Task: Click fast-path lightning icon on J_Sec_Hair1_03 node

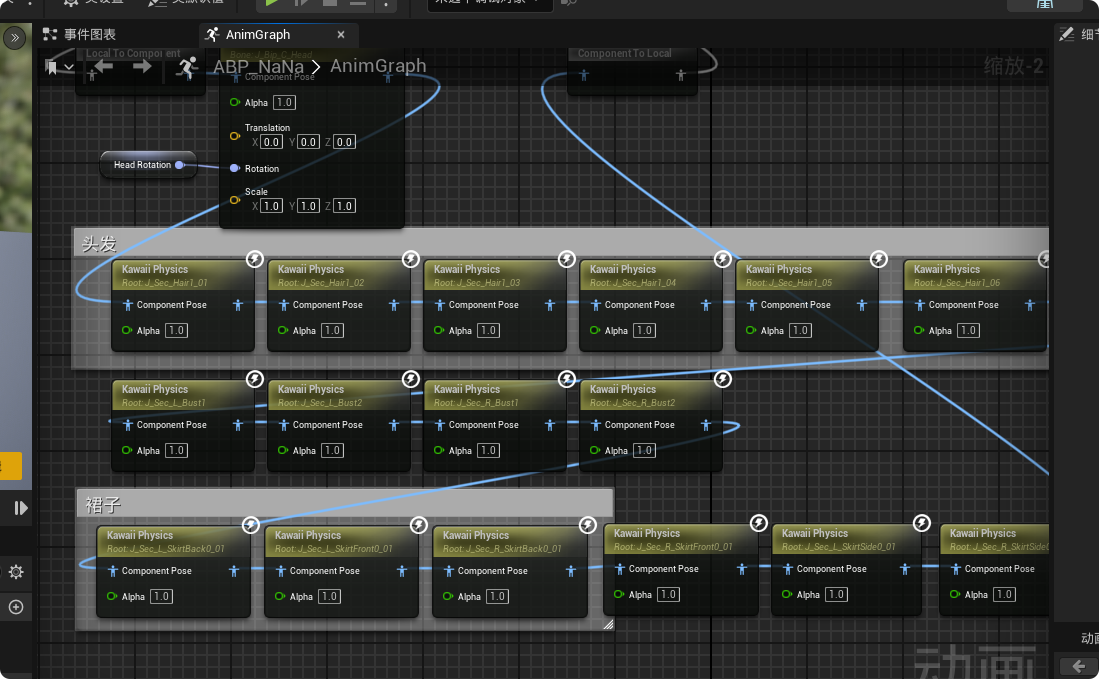Action: pyautogui.click(x=566, y=259)
